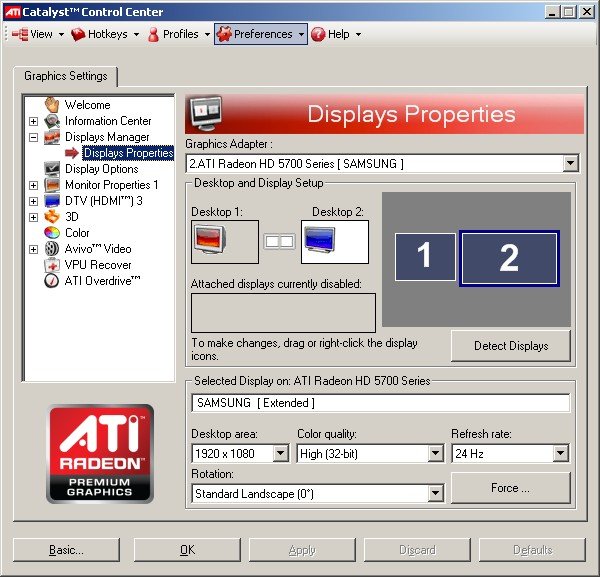The height and width of the screenshot is (577, 600).
Task: Click the 3D settings icon
Action: [x=52, y=217]
